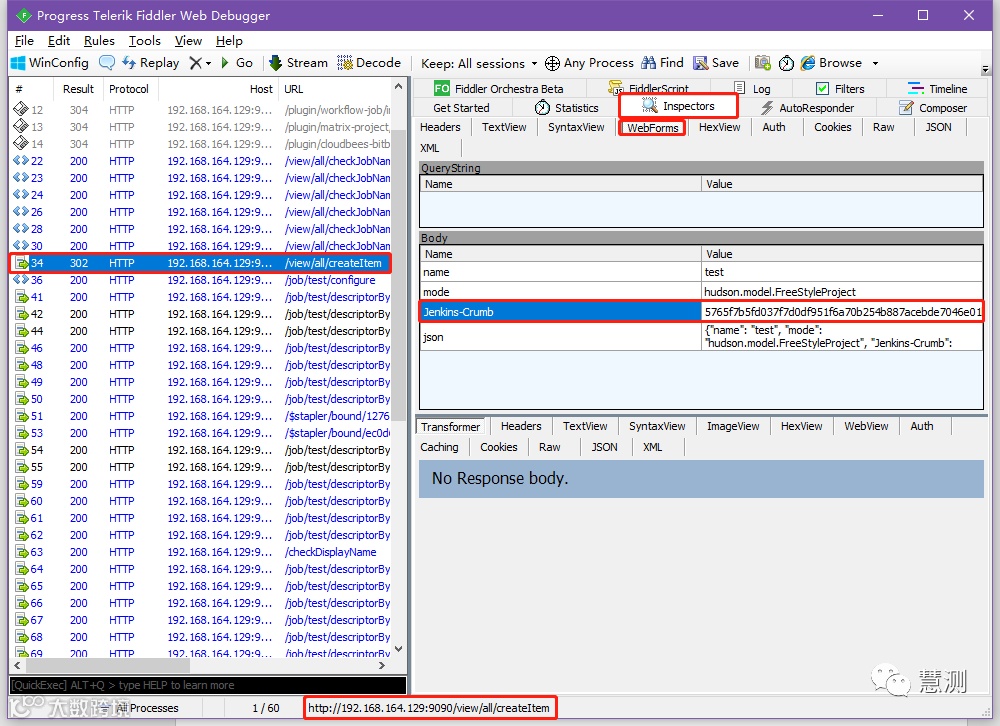Open the Log tab
The height and width of the screenshot is (726, 1000).
click(x=753, y=89)
